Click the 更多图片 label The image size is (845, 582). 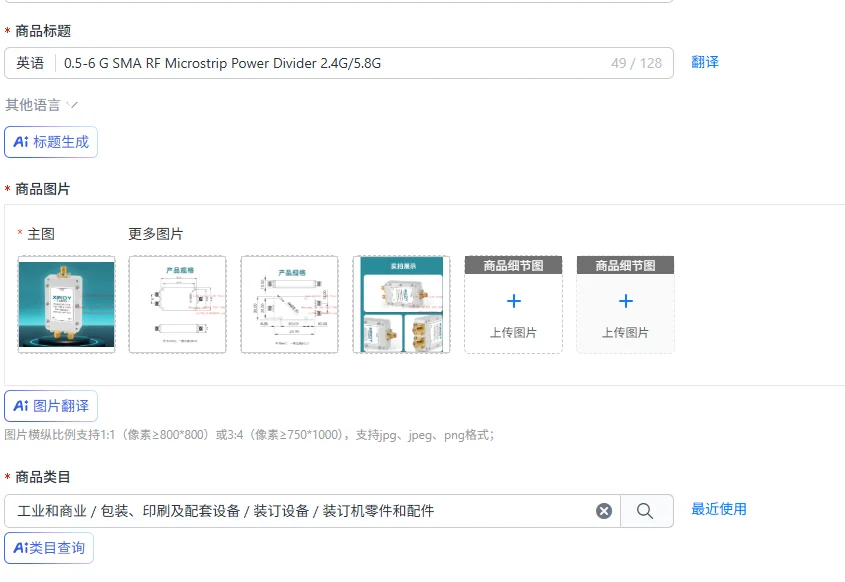[156, 234]
